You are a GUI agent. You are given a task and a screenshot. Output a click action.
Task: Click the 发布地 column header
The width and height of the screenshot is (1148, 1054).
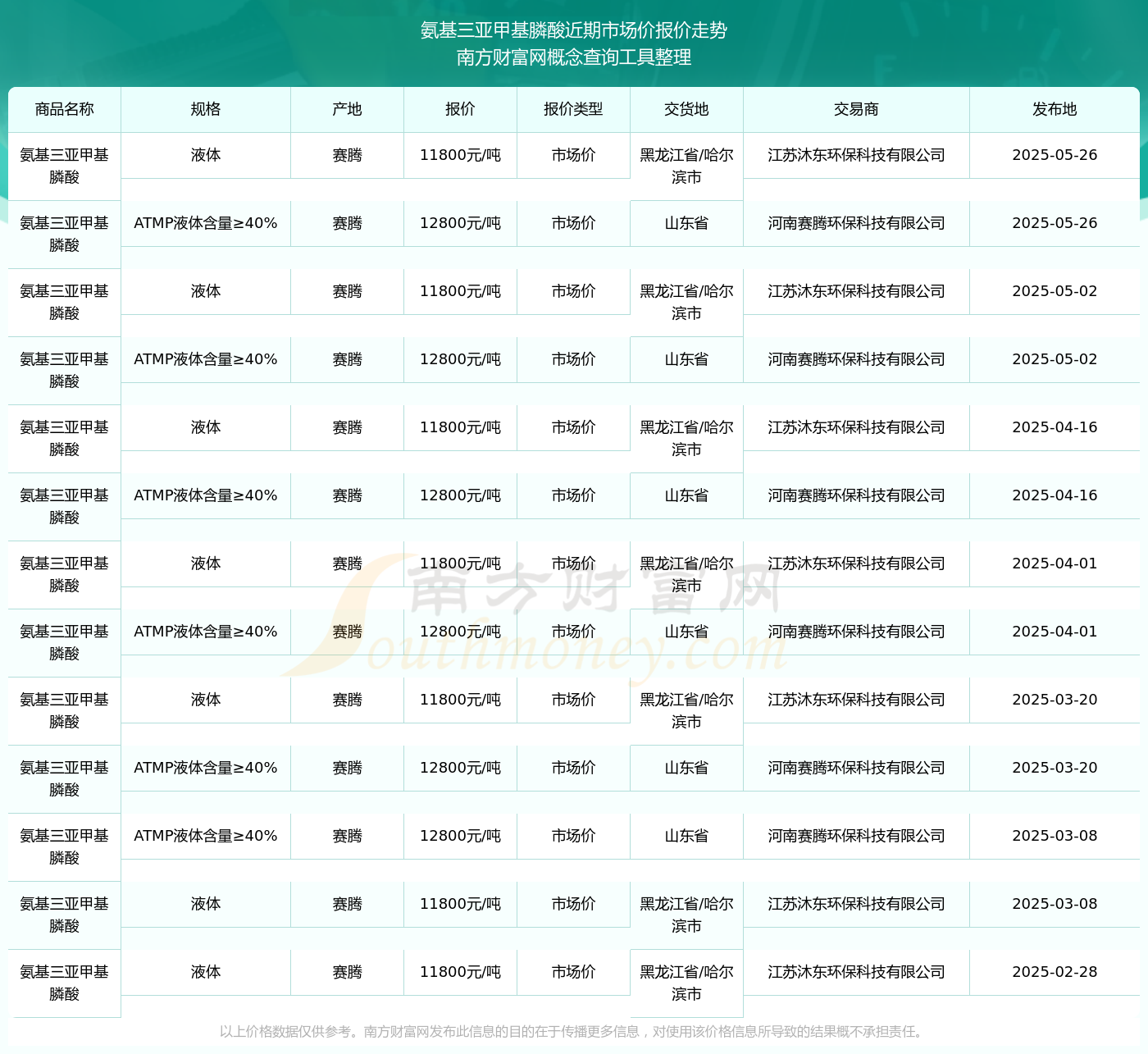1055,109
